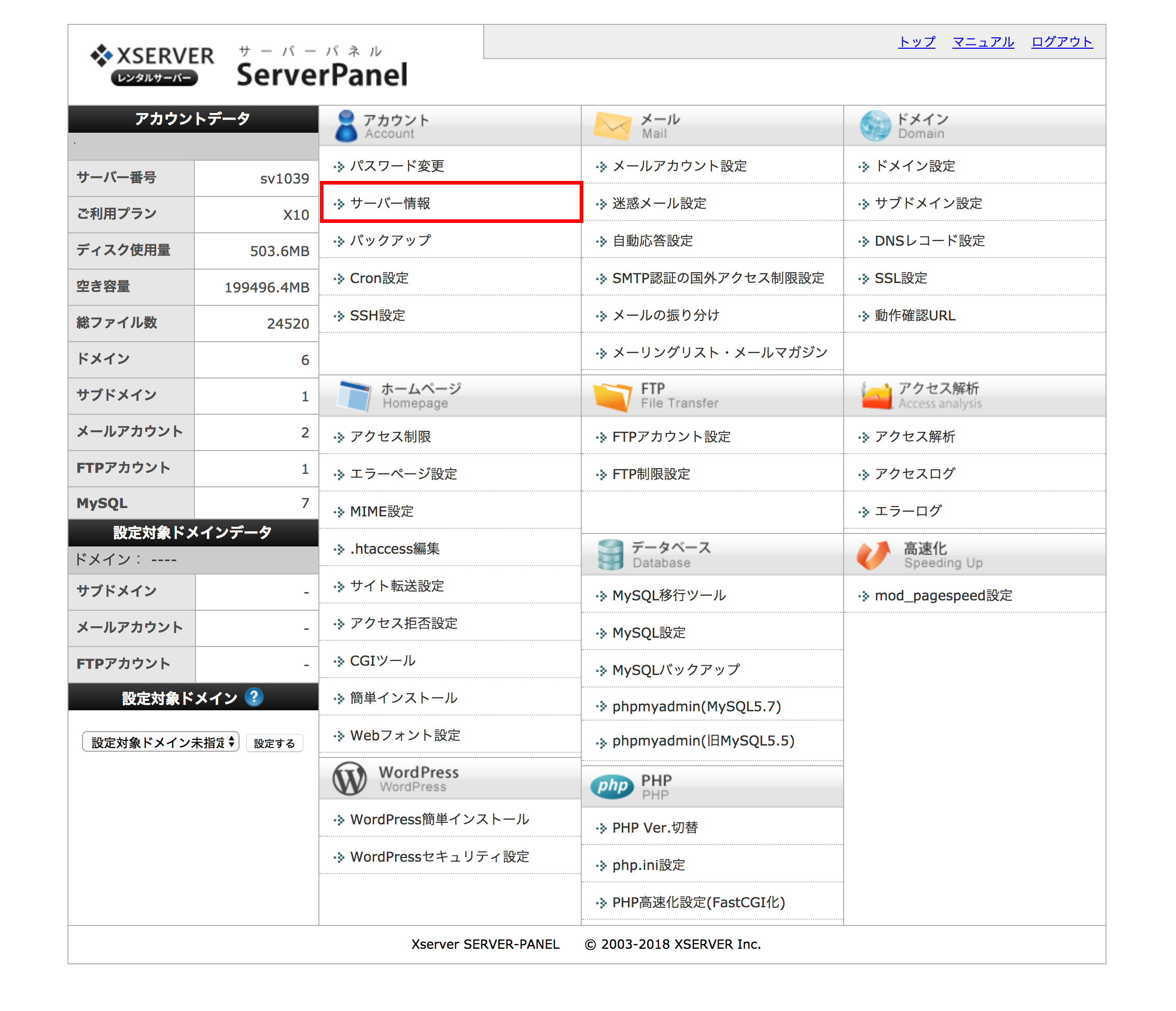Open FTP制限設定
This screenshot has width=1176, height=1011.
651,474
